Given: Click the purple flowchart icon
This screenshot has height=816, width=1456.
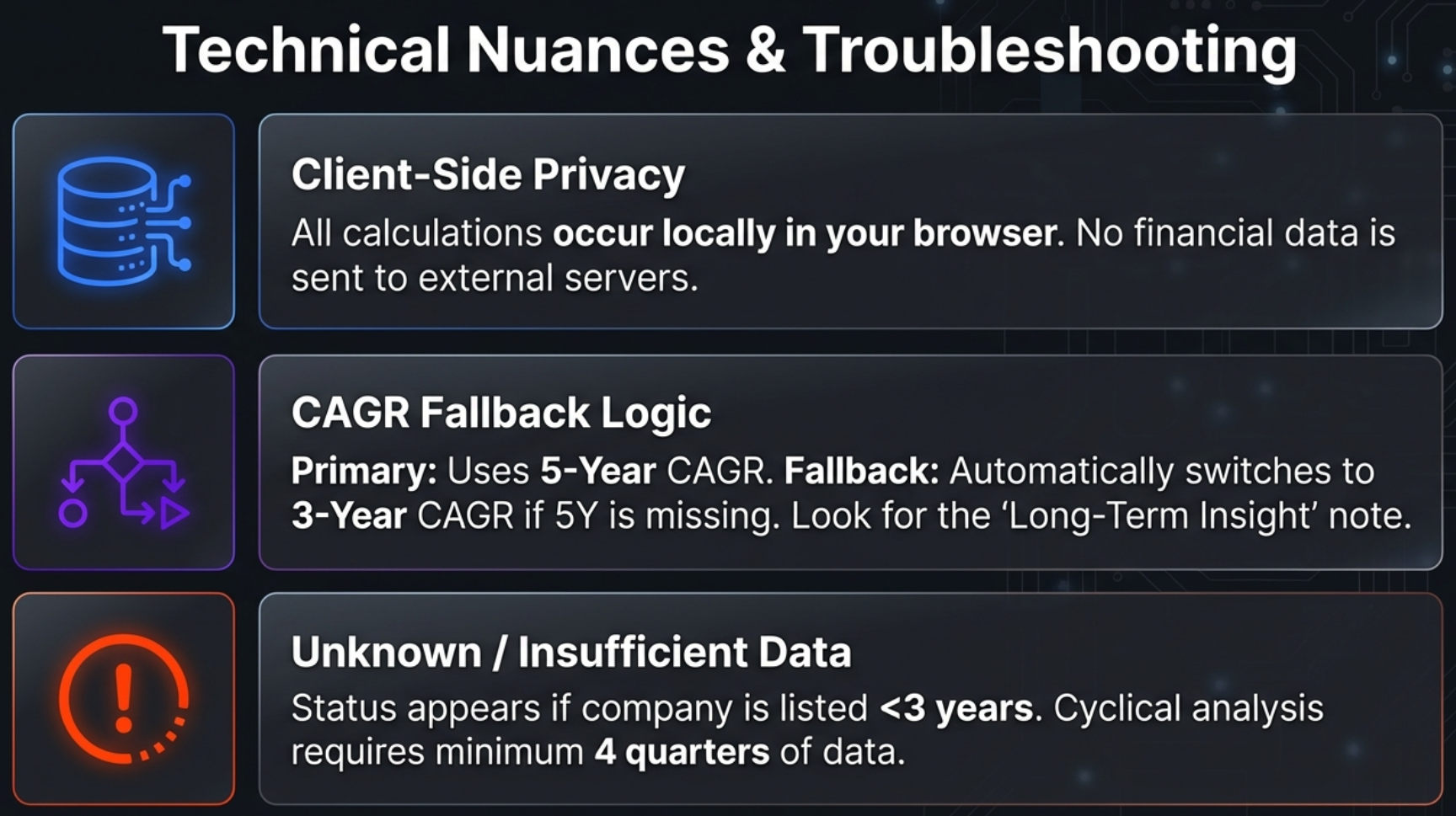Looking at the screenshot, I should click(x=123, y=462).
